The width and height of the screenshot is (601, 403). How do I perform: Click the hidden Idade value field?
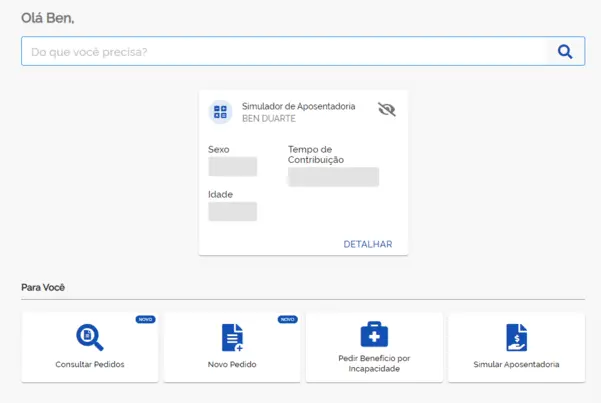pos(233,211)
